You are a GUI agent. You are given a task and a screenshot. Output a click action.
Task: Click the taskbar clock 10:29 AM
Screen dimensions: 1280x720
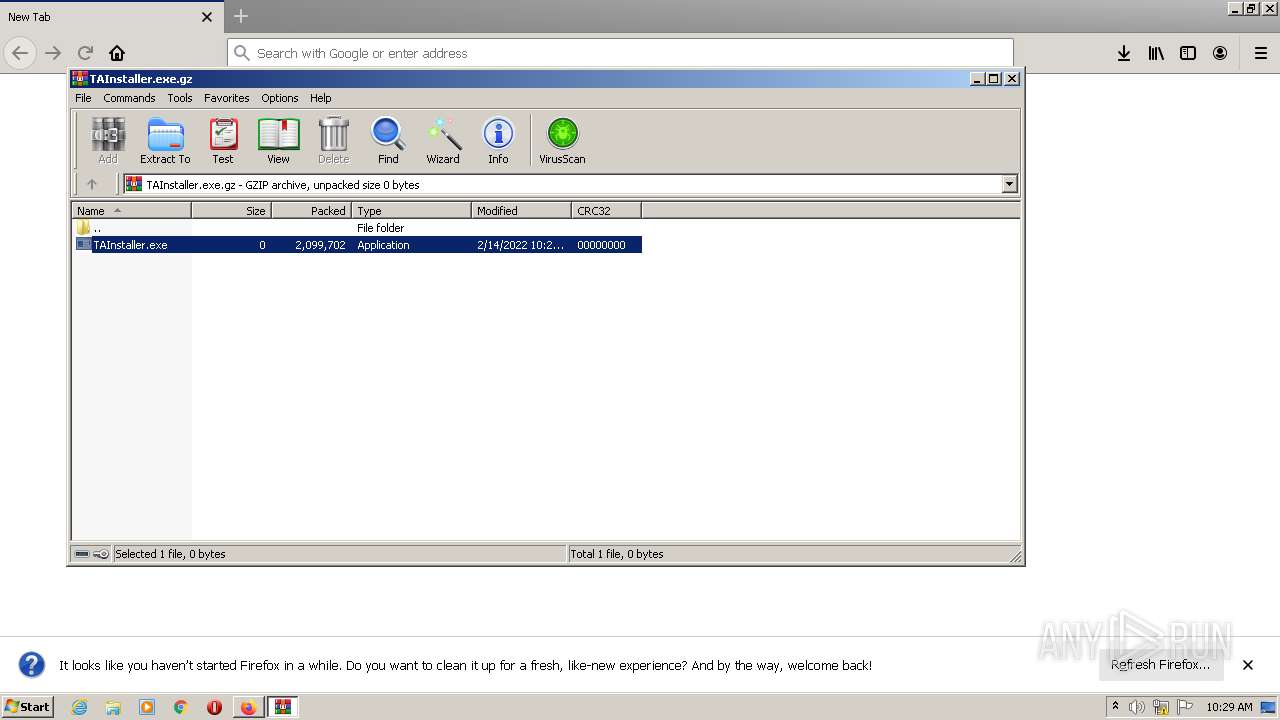pos(1229,707)
